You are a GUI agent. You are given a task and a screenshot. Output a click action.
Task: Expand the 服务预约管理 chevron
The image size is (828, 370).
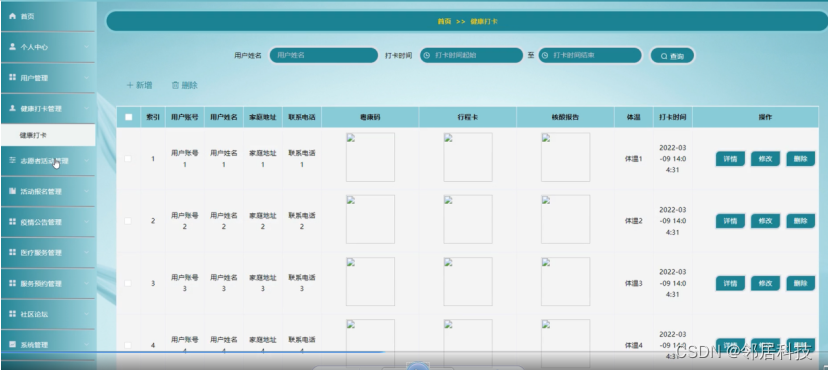point(86,283)
